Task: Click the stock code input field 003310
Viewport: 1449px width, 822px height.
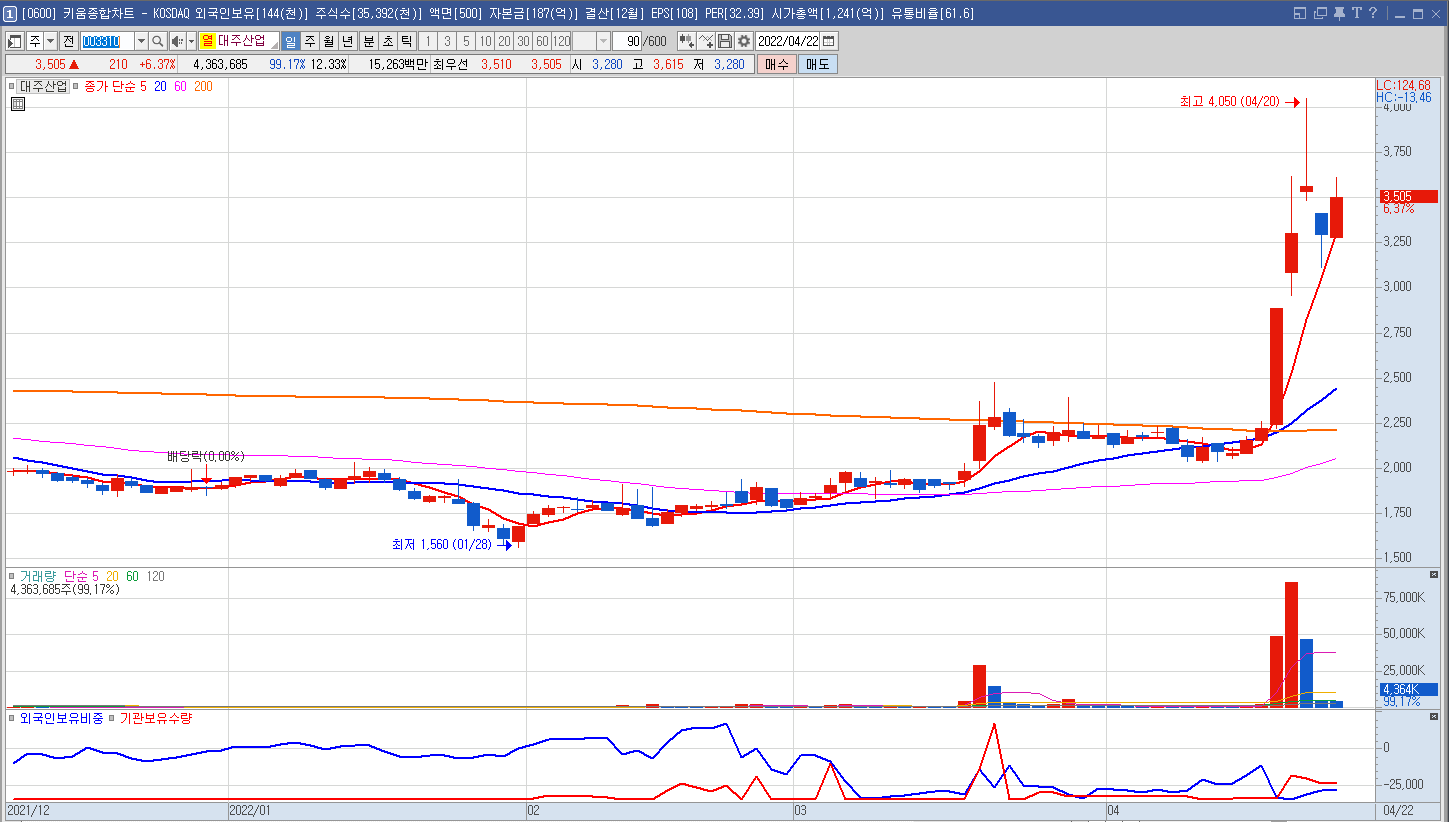Action: (x=106, y=41)
